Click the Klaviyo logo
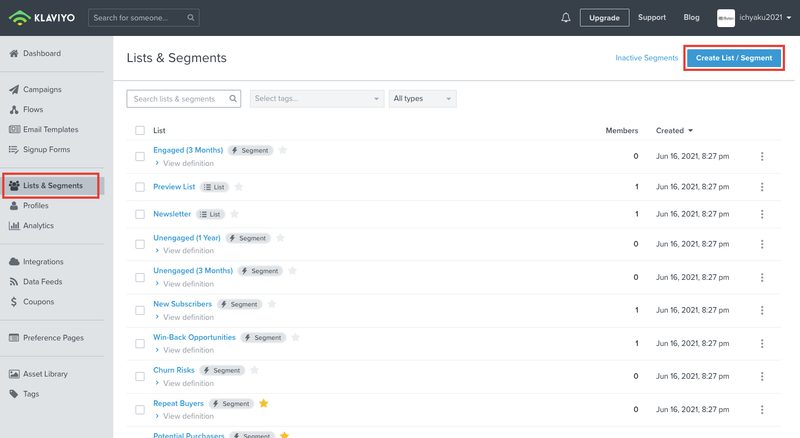Screen dimensions: 800x438 [x=42, y=18]
